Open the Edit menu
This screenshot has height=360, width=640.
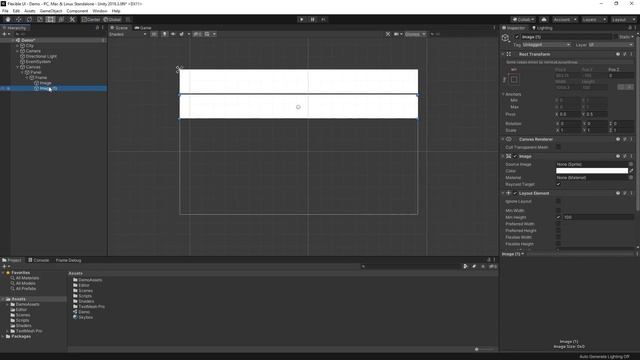pyautogui.click(x=16, y=11)
